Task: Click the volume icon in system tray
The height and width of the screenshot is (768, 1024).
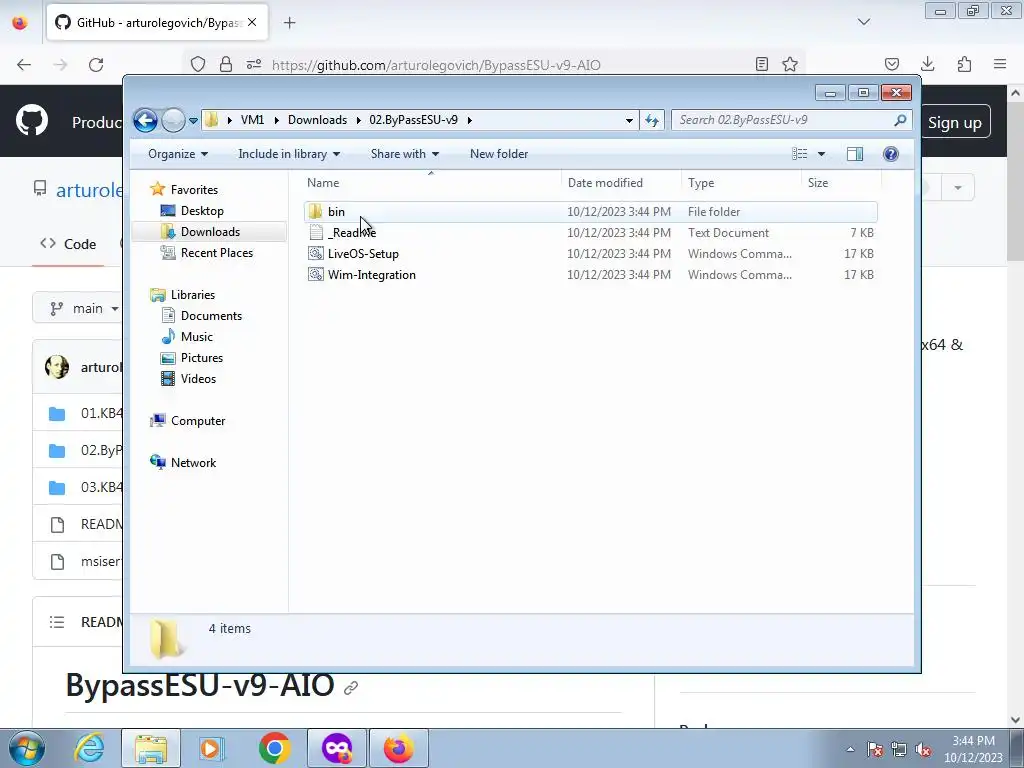Action: pos(923,750)
